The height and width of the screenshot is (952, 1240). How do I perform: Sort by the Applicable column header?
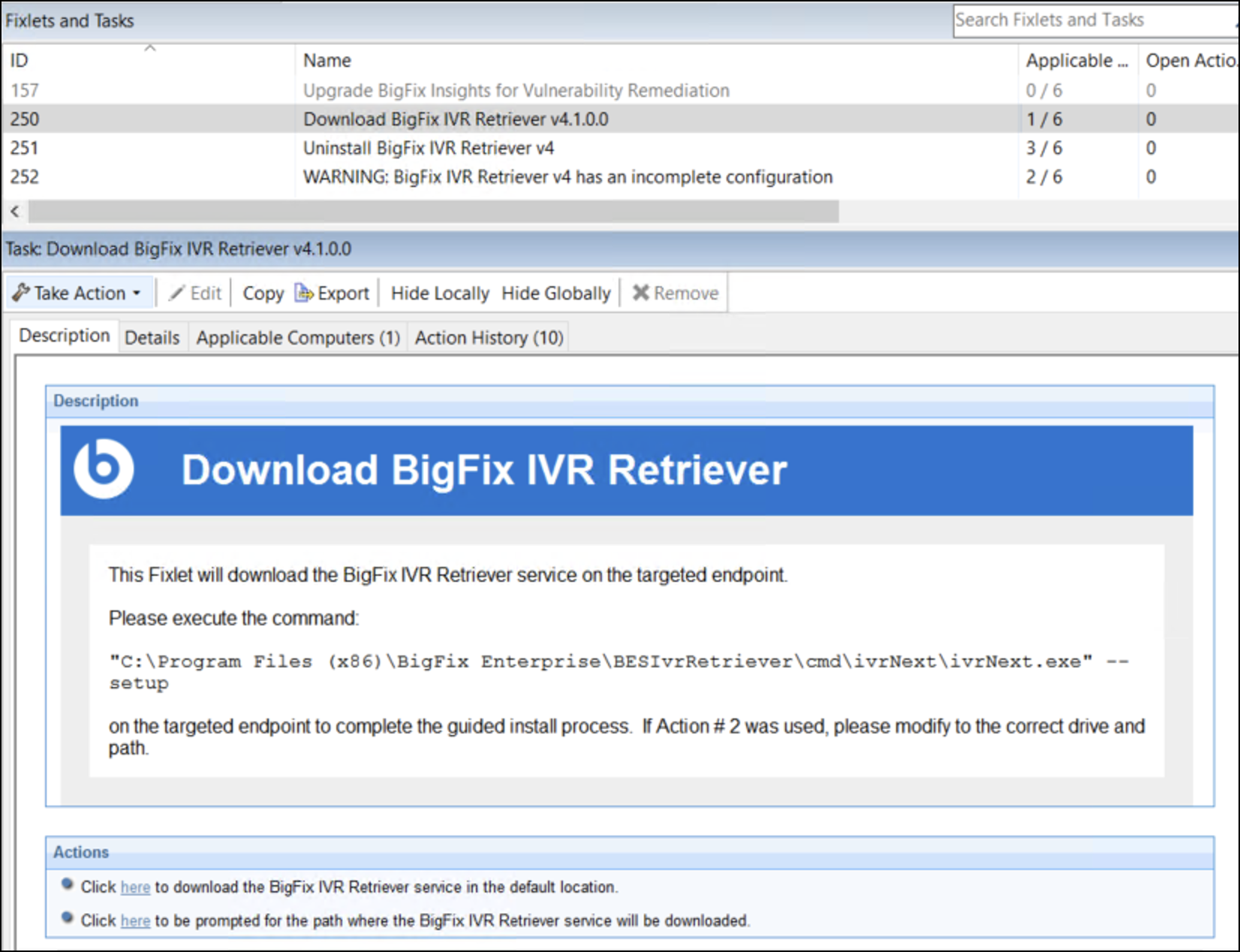[1078, 60]
